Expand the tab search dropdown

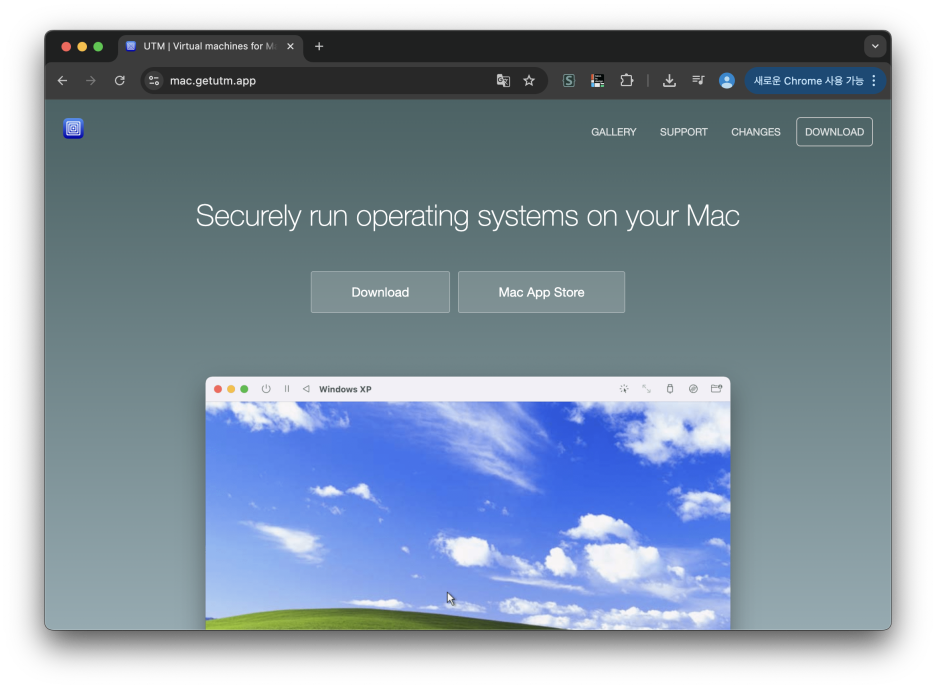coord(875,46)
